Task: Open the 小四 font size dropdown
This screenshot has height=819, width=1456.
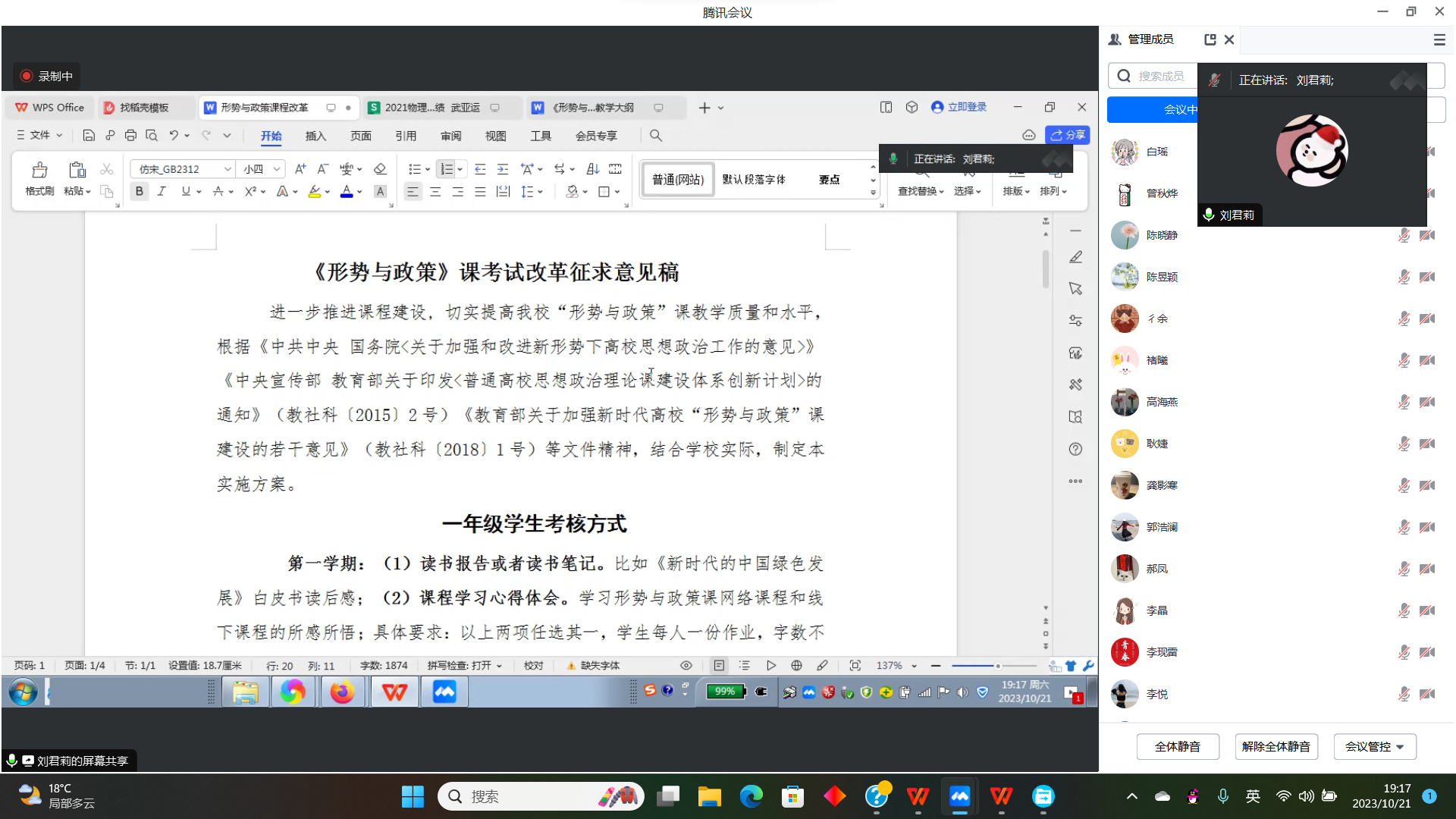Action: tap(277, 169)
